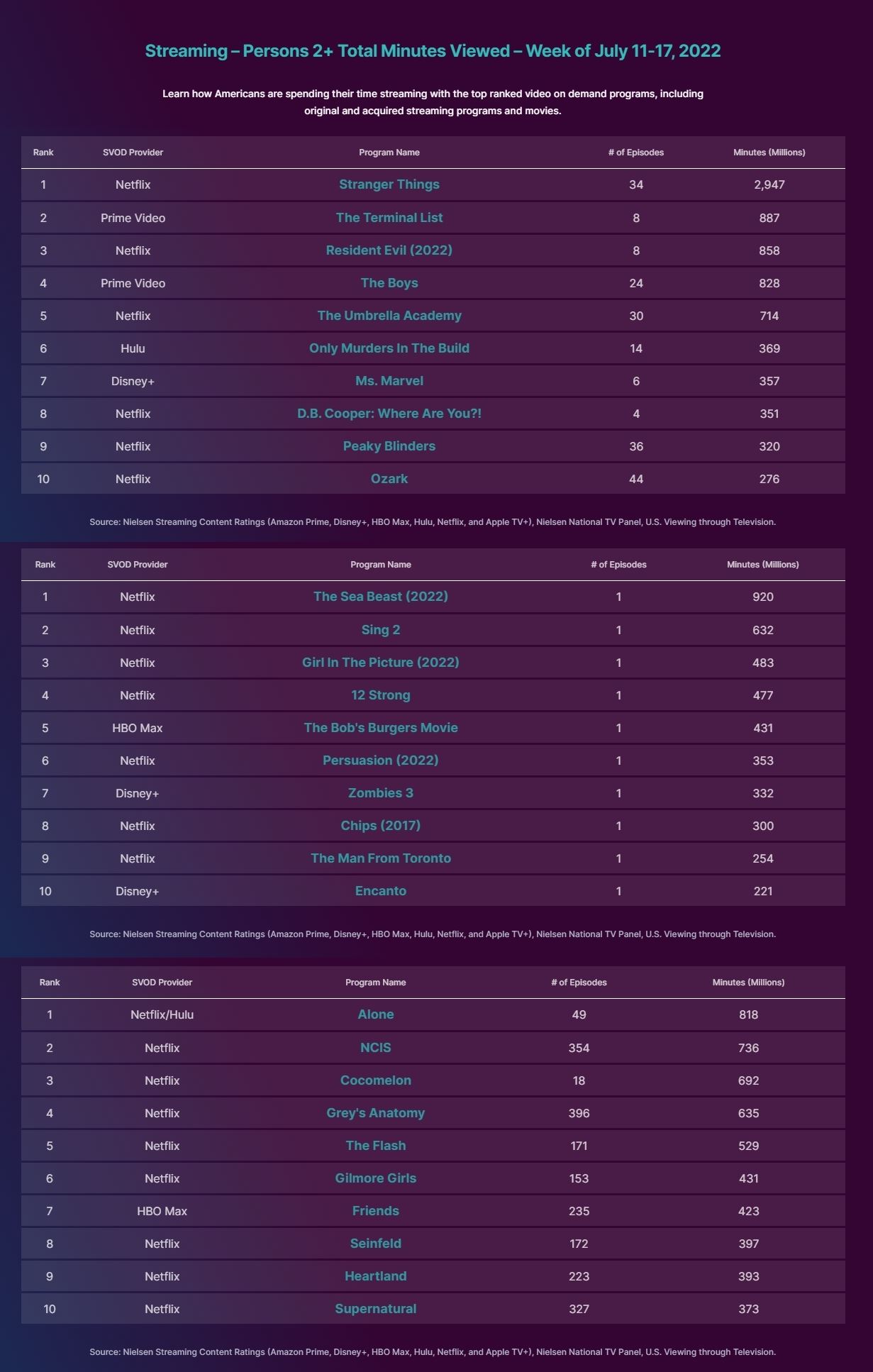Image resolution: width=873 pixels, height=1372 pixels.
Task: Select the Cocomelon link
Action: (x=375, y=1080)
